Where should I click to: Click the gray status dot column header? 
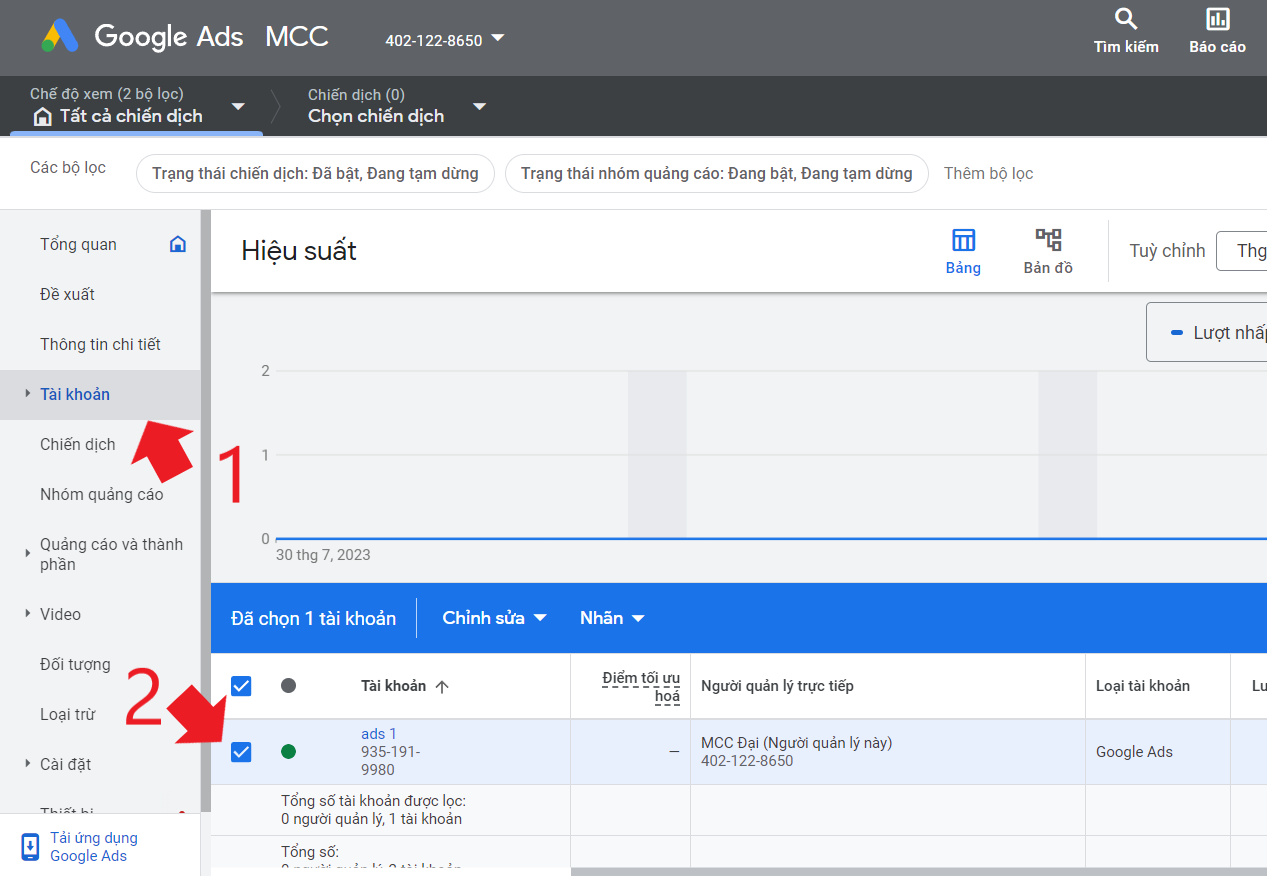point(289,686)
